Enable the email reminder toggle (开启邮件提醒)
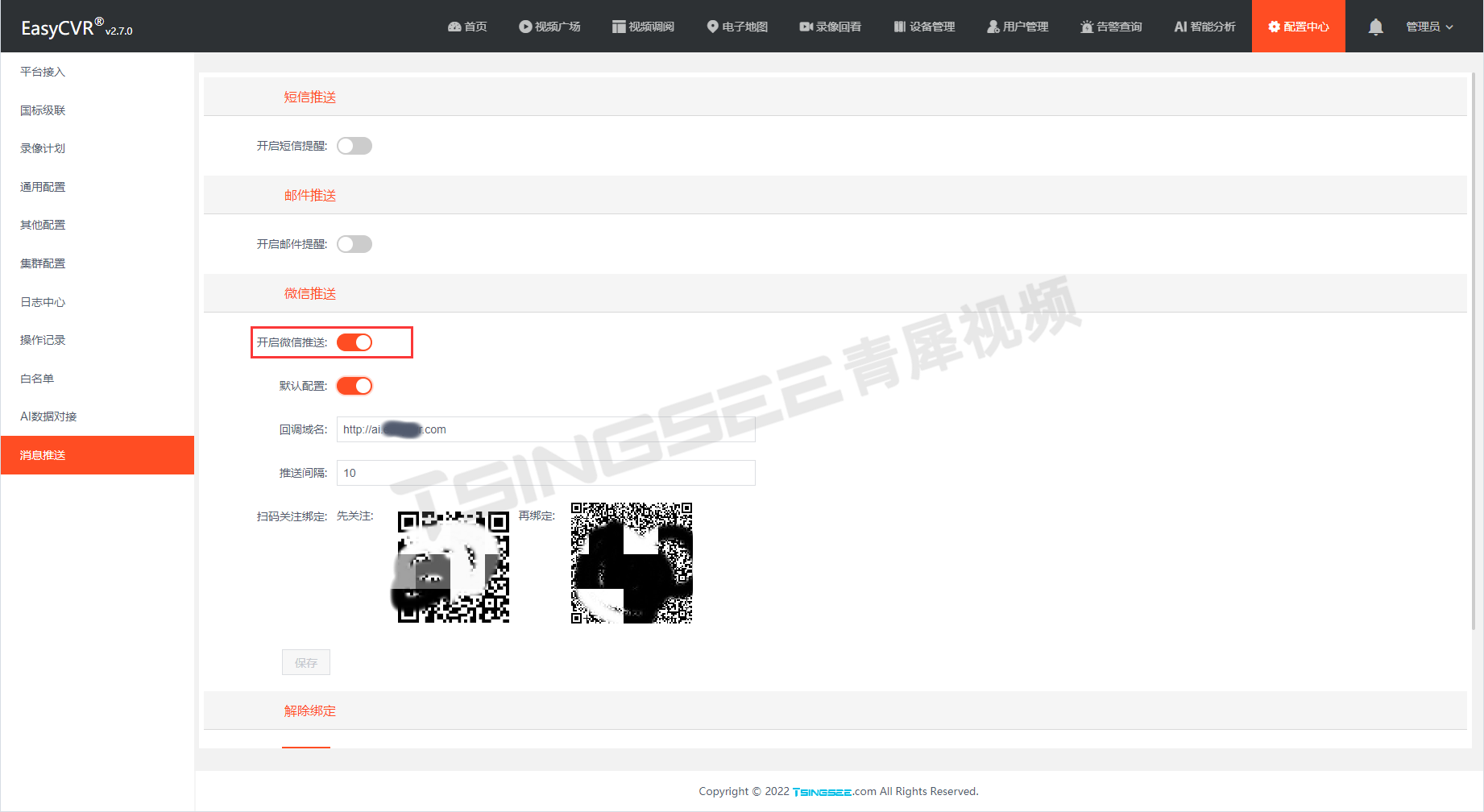This screenshot has width=1484, height=812. (354, 244)
